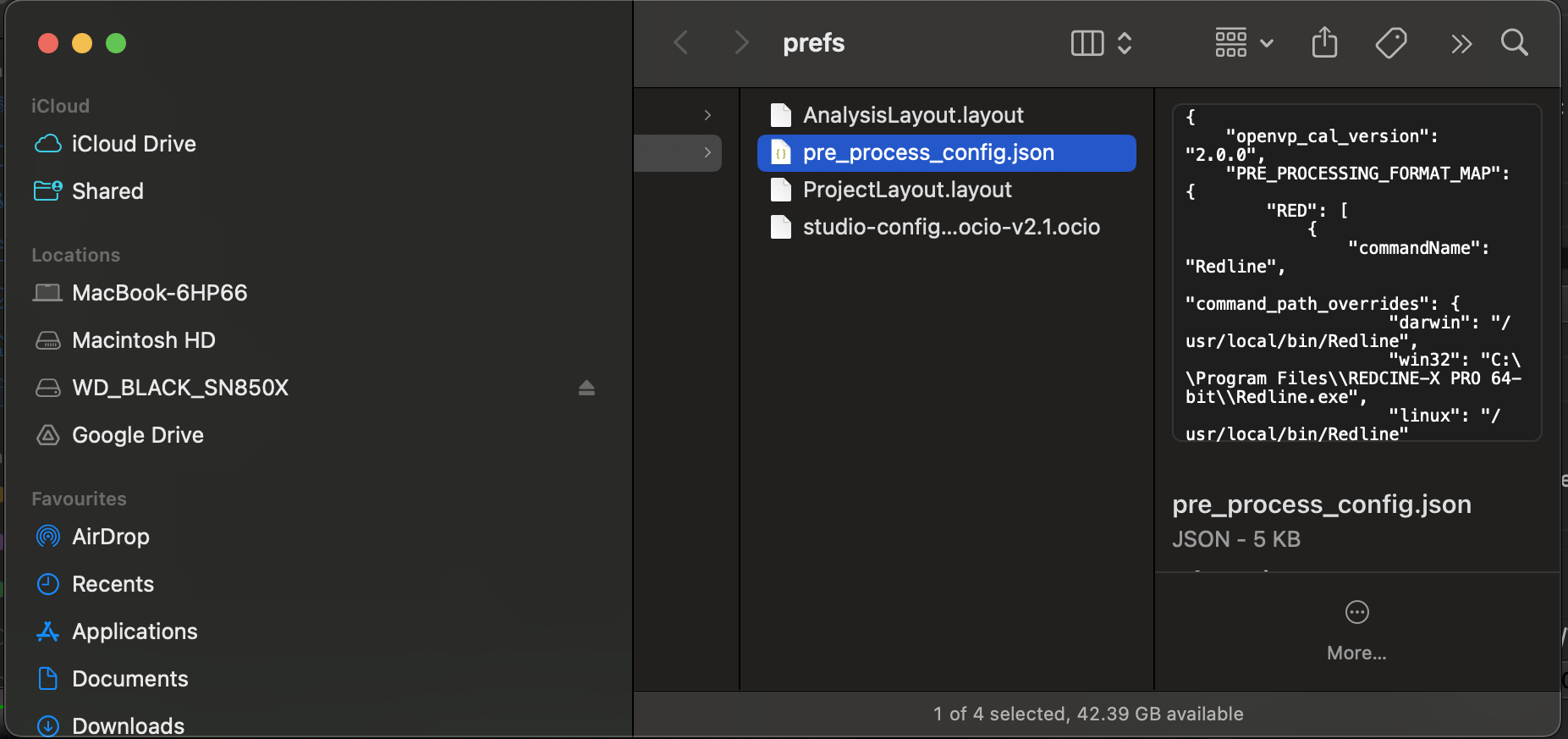Click the status bar selection count text
This screenshot has height=739, width=1568.
1088,714
